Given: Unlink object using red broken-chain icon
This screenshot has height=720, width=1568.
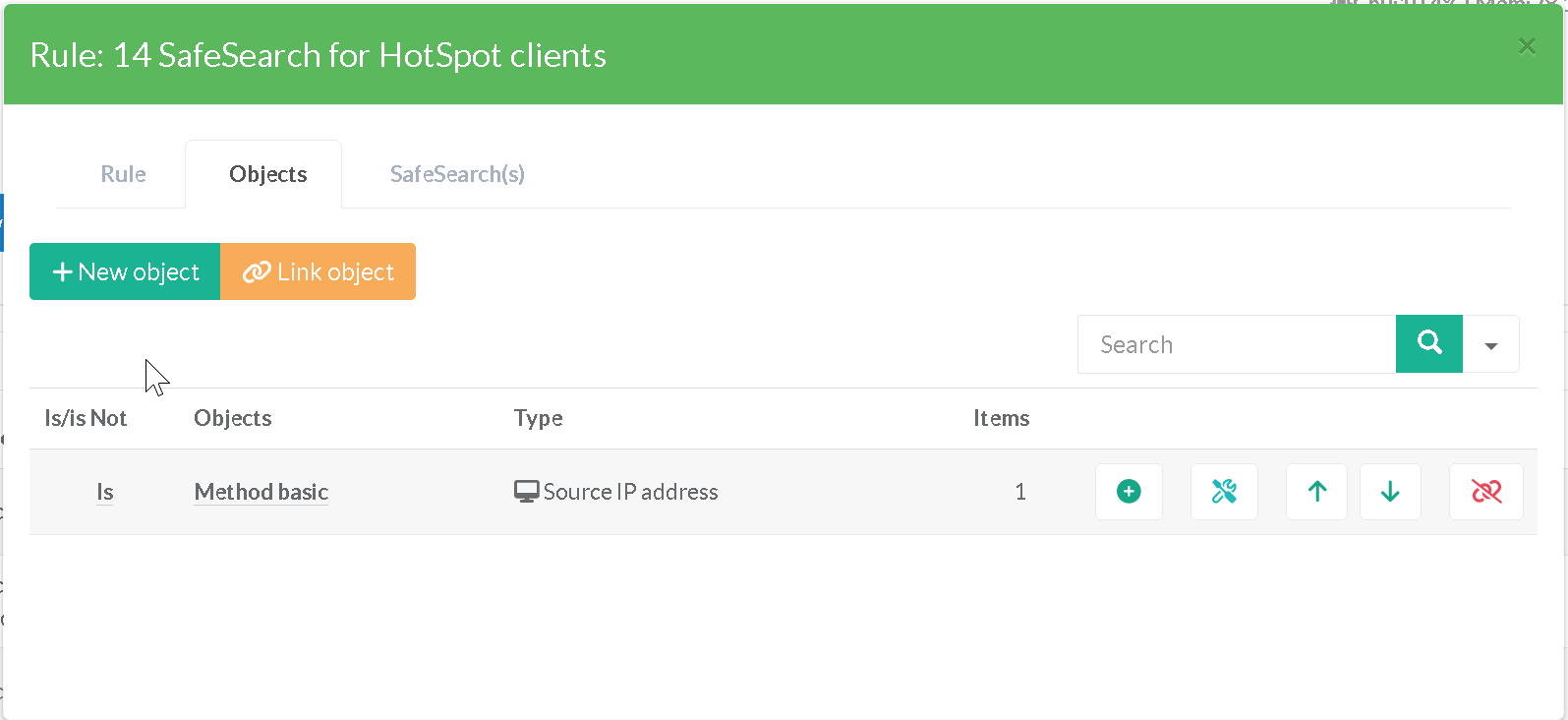Looking at the screenshot, I should click(x=1485, y=492).
